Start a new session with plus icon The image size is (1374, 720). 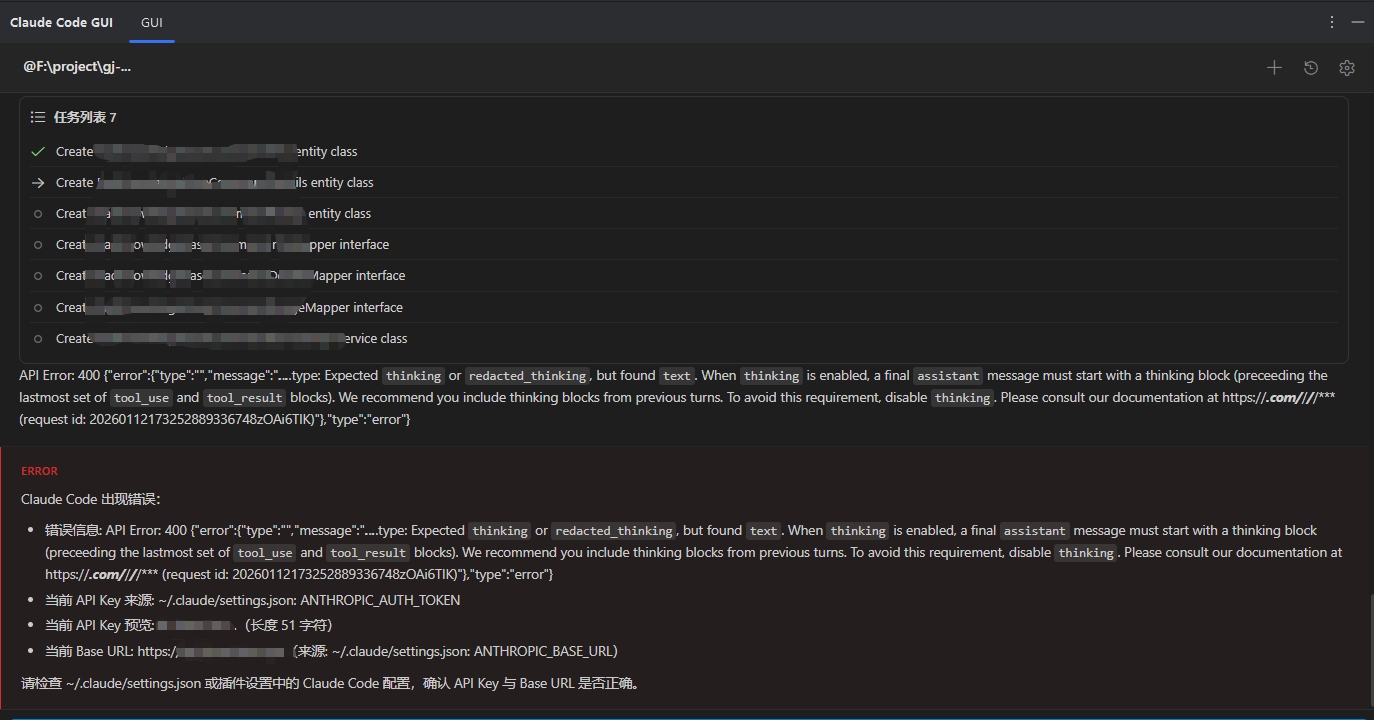(1274, 68)
